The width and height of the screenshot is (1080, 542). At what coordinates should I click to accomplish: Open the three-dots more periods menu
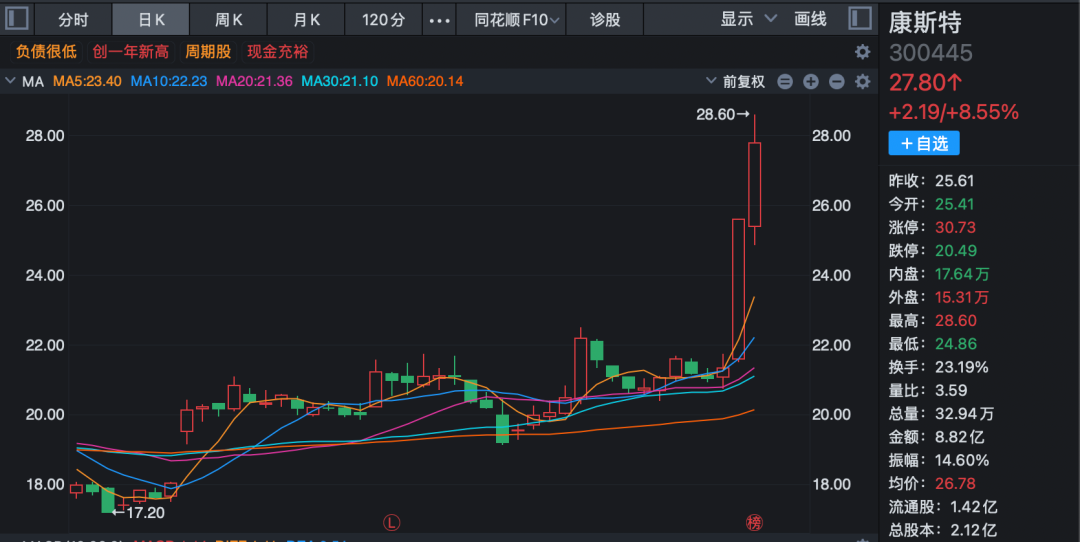438,19
